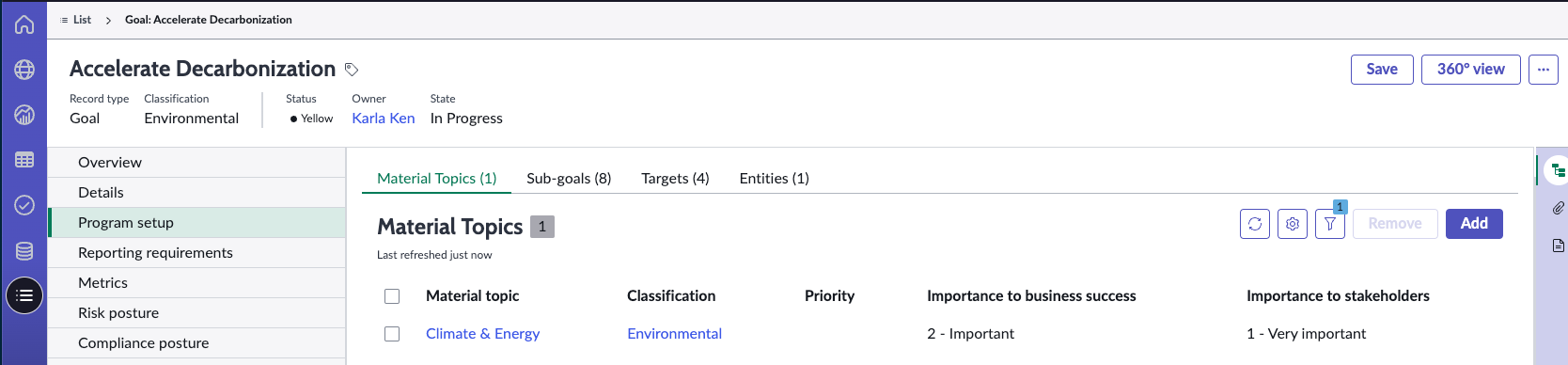Click the '1 - Very important' cell

click(x=1306, y=334)
